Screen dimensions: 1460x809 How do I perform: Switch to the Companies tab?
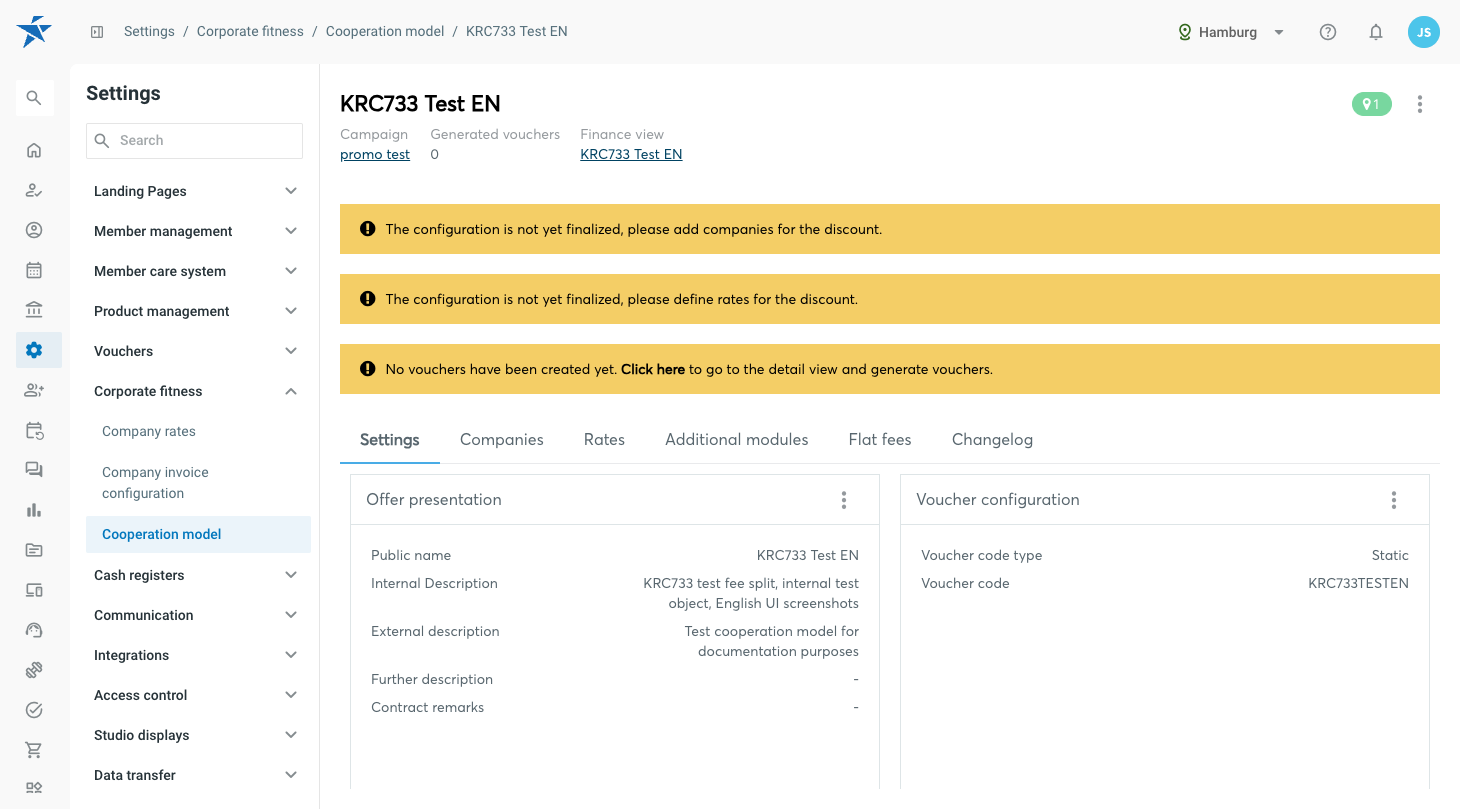pyautogui.click(x=502, y=440)
